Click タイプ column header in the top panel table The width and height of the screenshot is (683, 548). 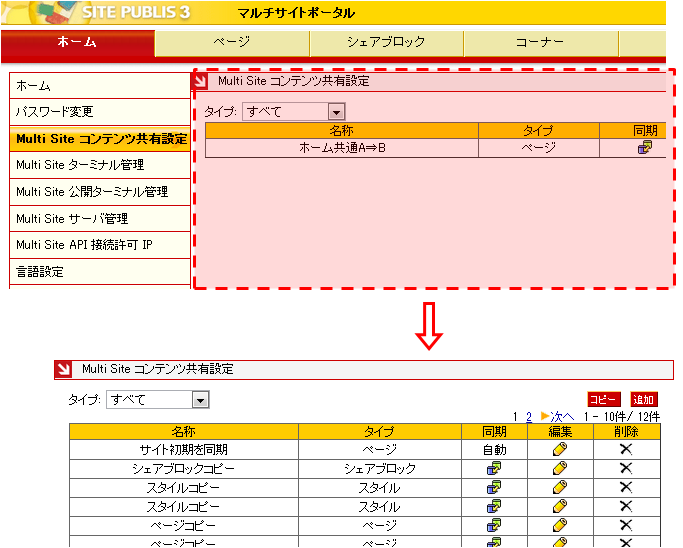pyautogui.click(x=539, y=131)
